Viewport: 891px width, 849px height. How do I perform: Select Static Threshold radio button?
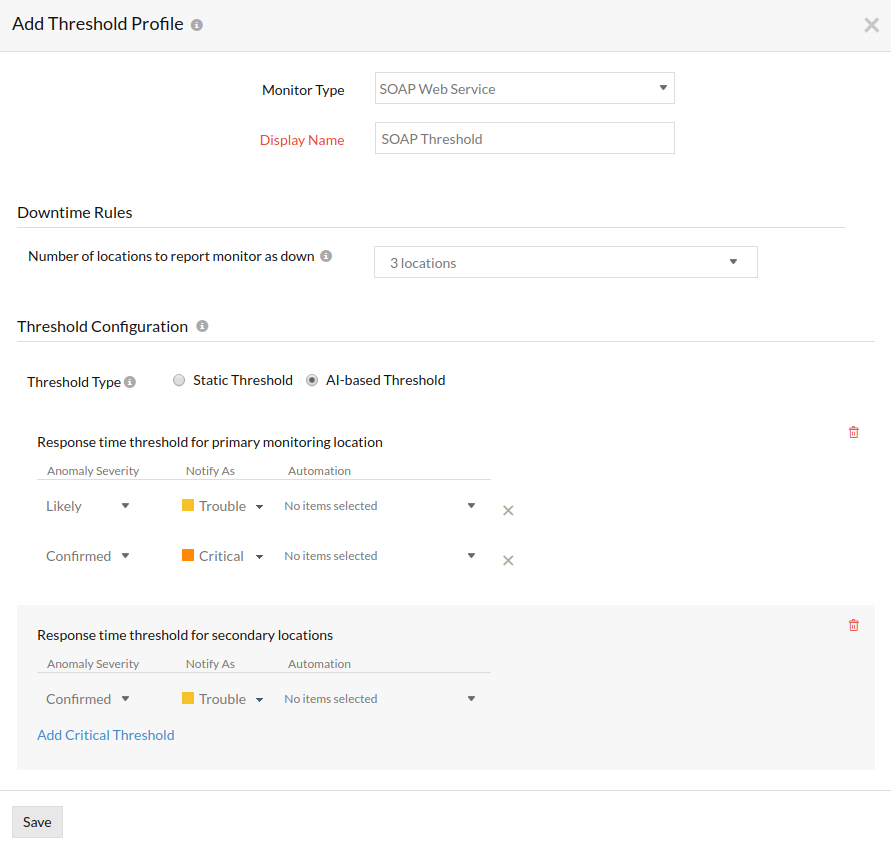point(179,380)
